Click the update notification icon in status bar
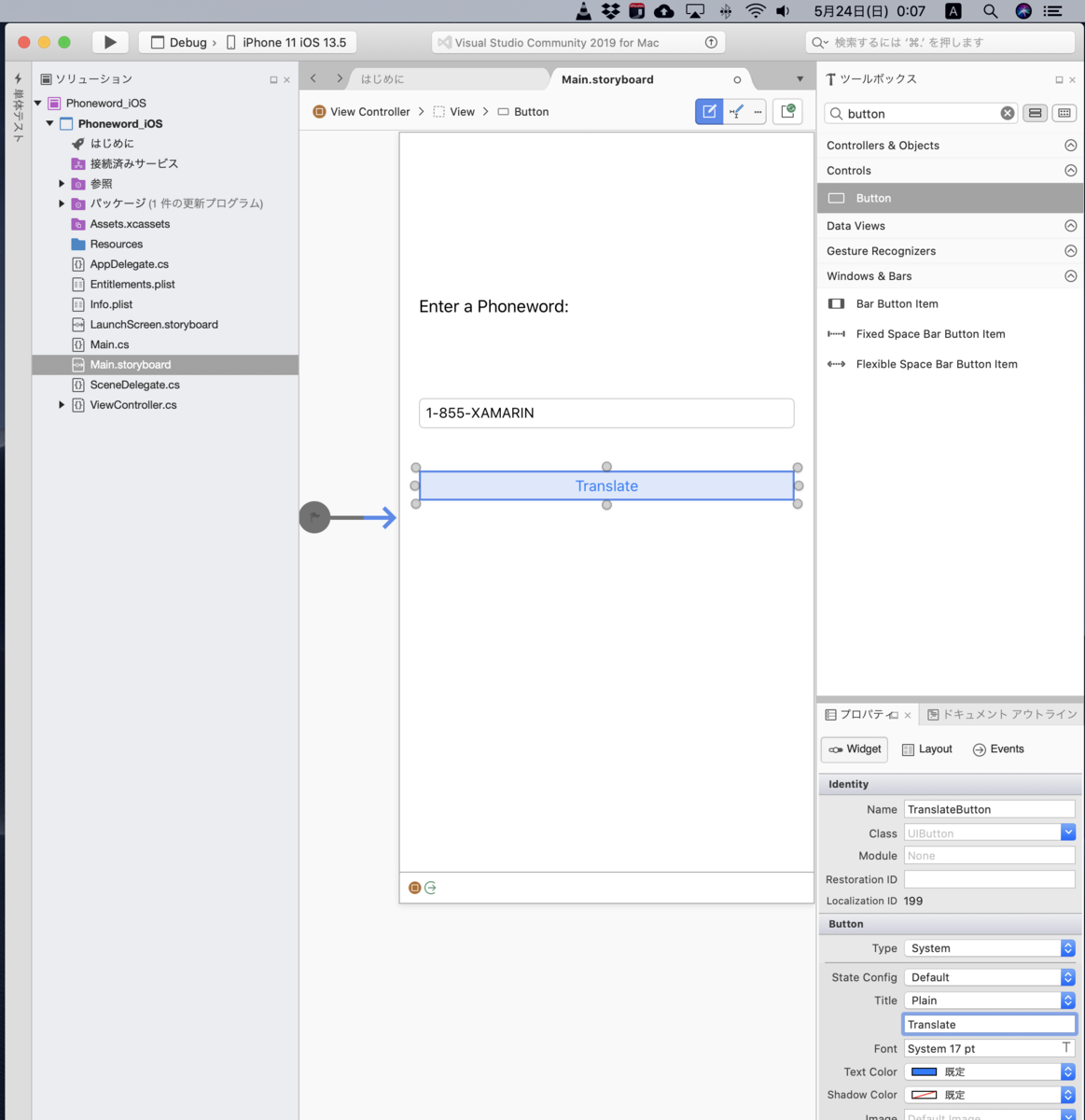The width and height of the screenshot is (1085, 1120). (711, 42)
